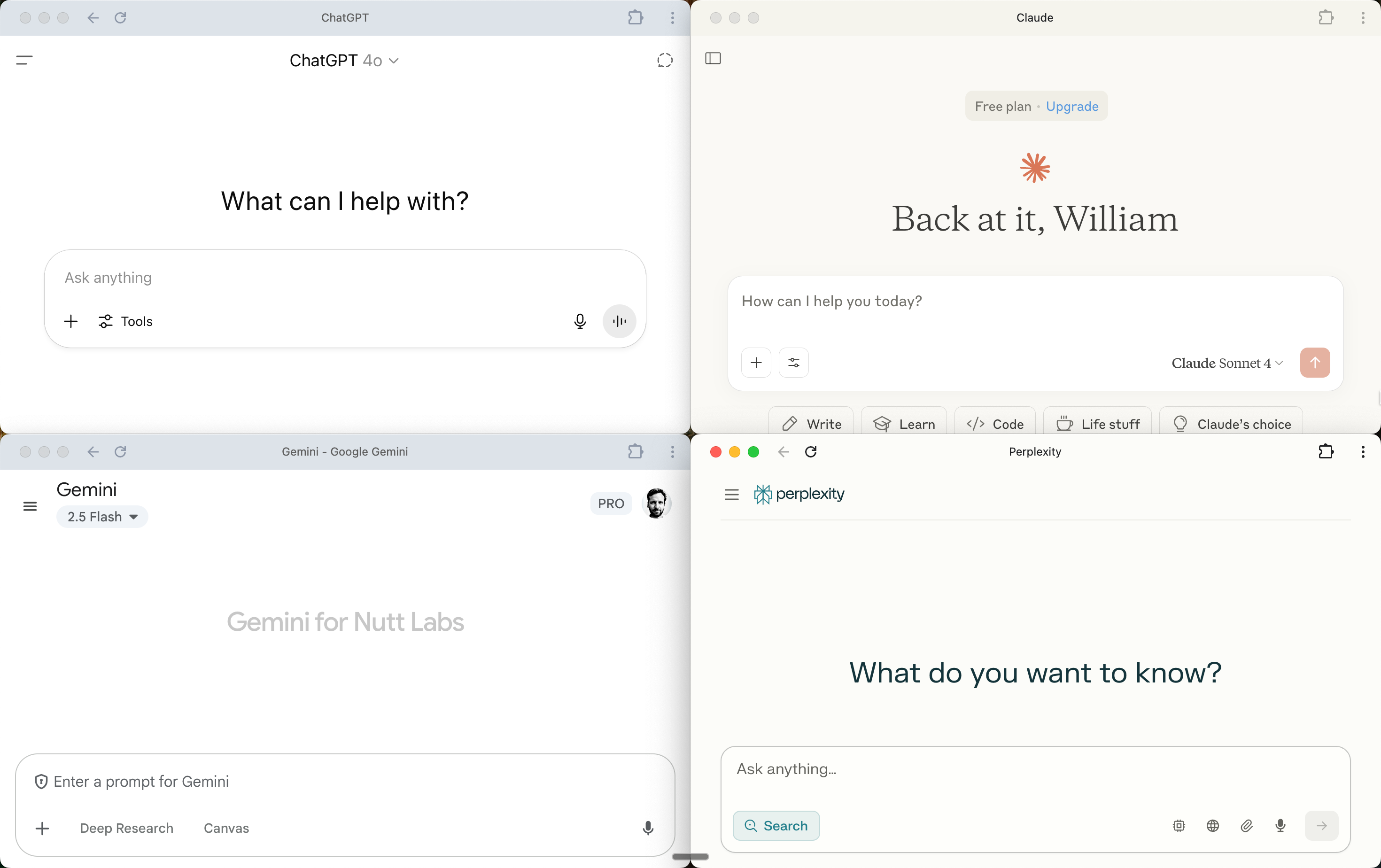Open extensions in the ChatGPT window

636,18
